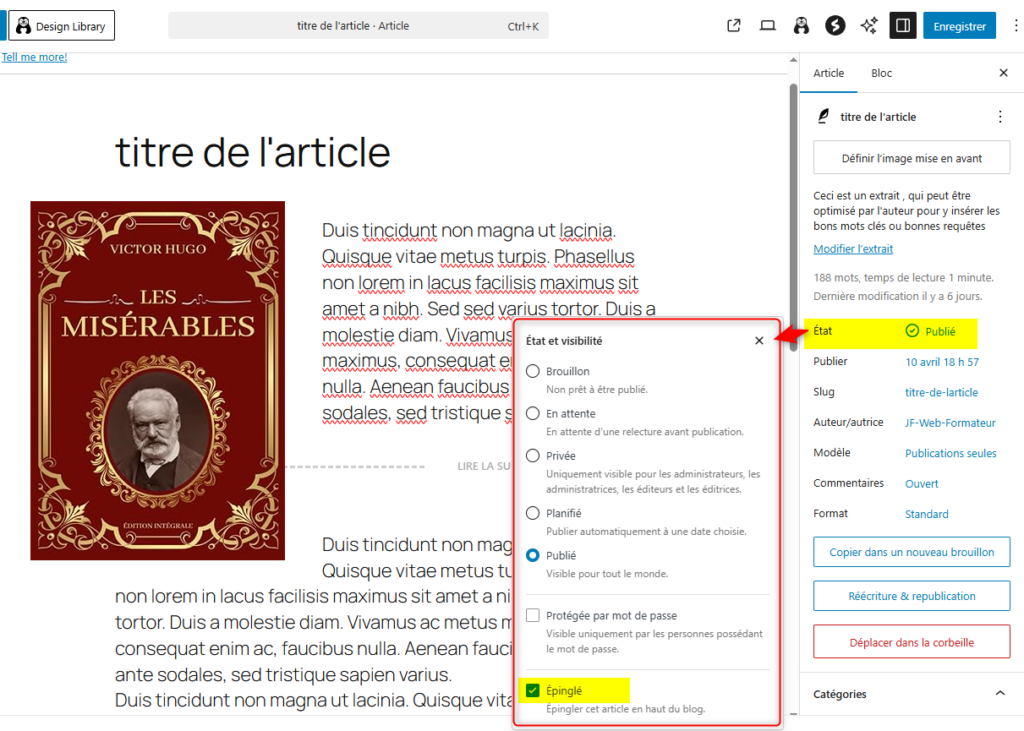Image resolution: width=1024 pixels, height=731 pixels.
Task: Click the editor vertical scrollbar
Action: coord(793,217)
